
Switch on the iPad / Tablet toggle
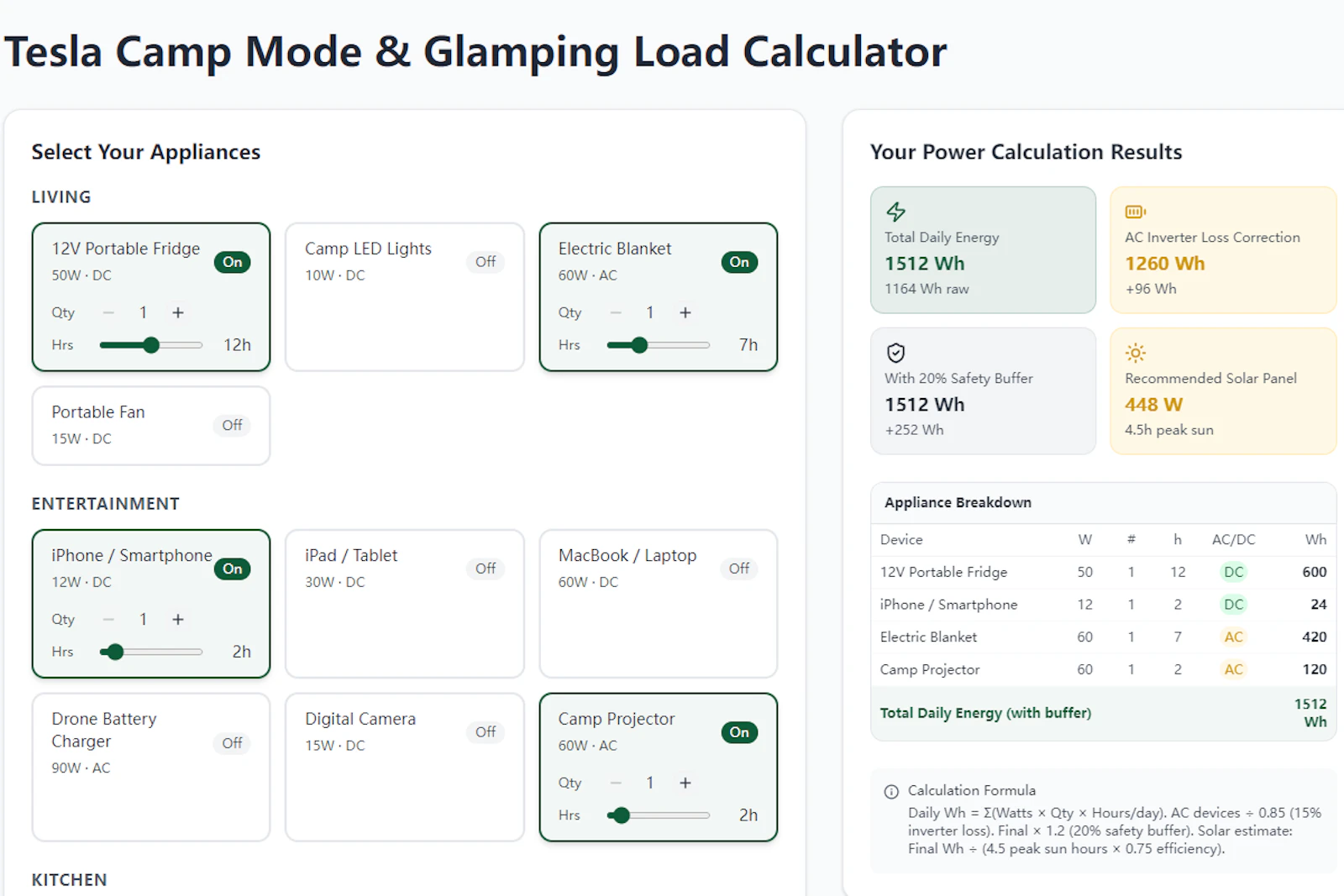pos(486,569)
